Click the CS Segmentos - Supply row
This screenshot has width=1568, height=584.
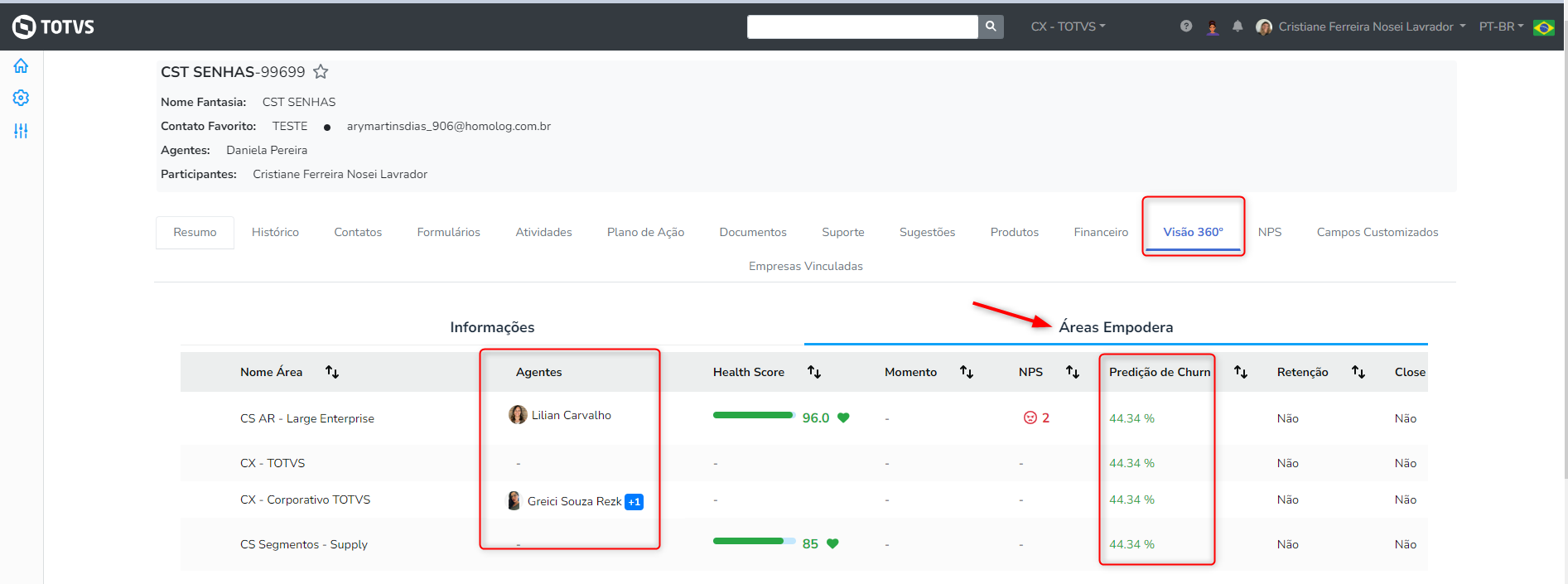(x=804, y=544)
